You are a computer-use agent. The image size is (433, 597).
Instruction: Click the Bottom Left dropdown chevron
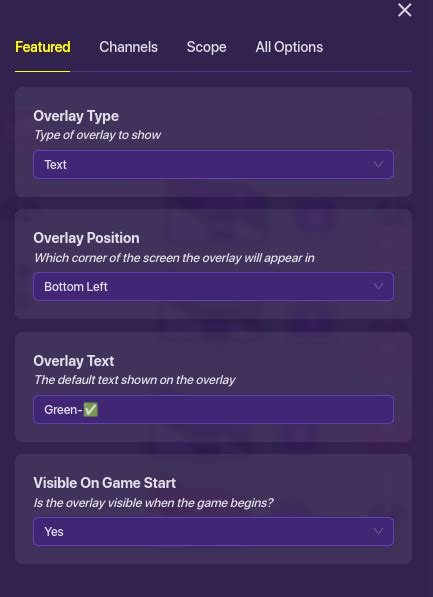click(378, 286)
